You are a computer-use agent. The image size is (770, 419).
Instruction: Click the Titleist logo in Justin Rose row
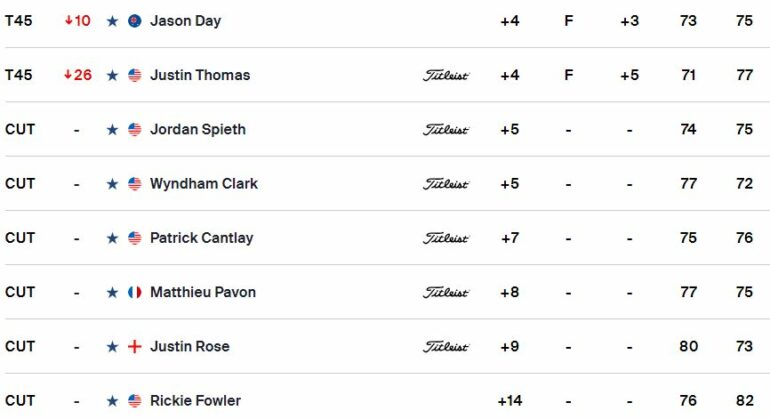(446, 347)
